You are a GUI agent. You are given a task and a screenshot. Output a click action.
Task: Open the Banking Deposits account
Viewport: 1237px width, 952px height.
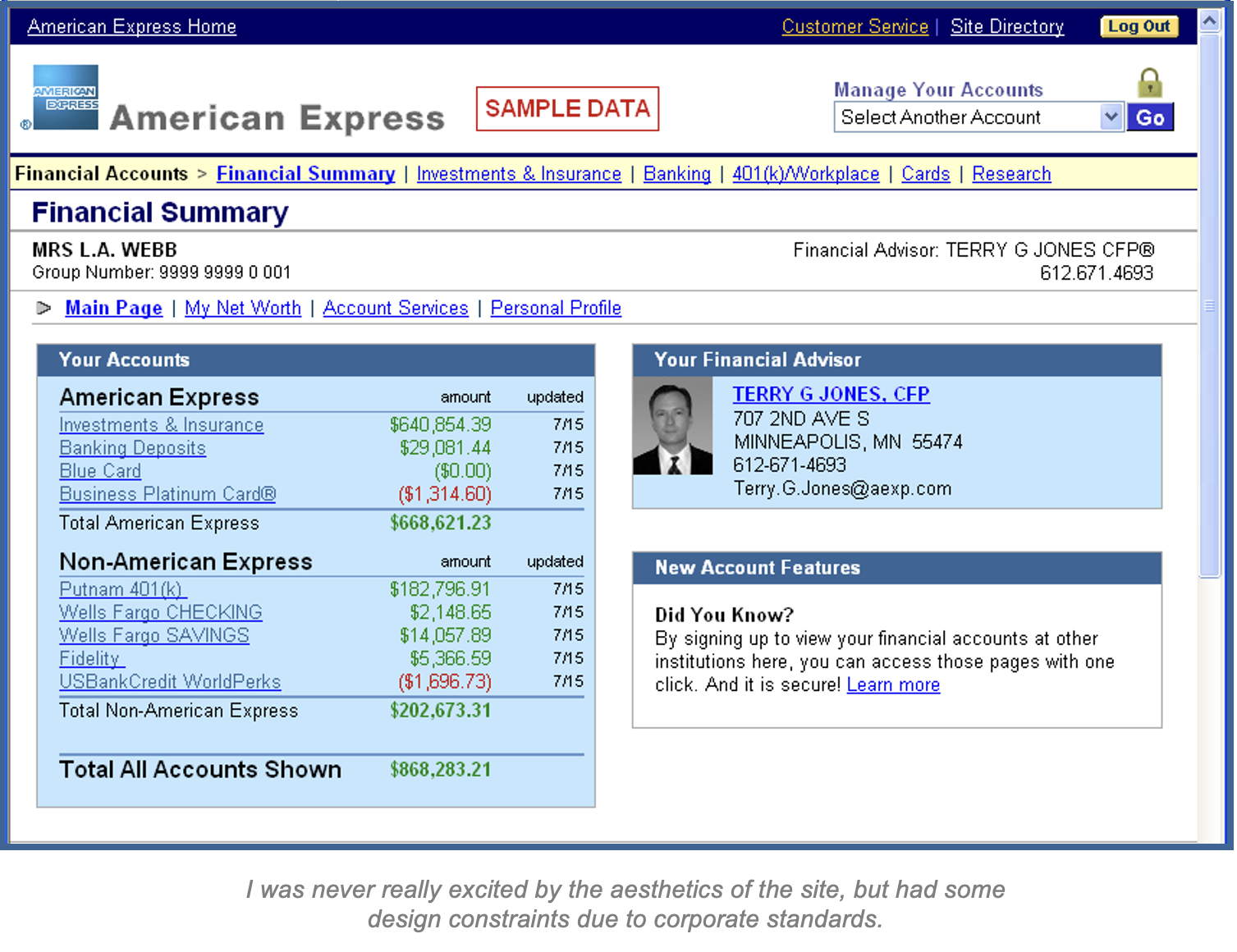point(132,448)
